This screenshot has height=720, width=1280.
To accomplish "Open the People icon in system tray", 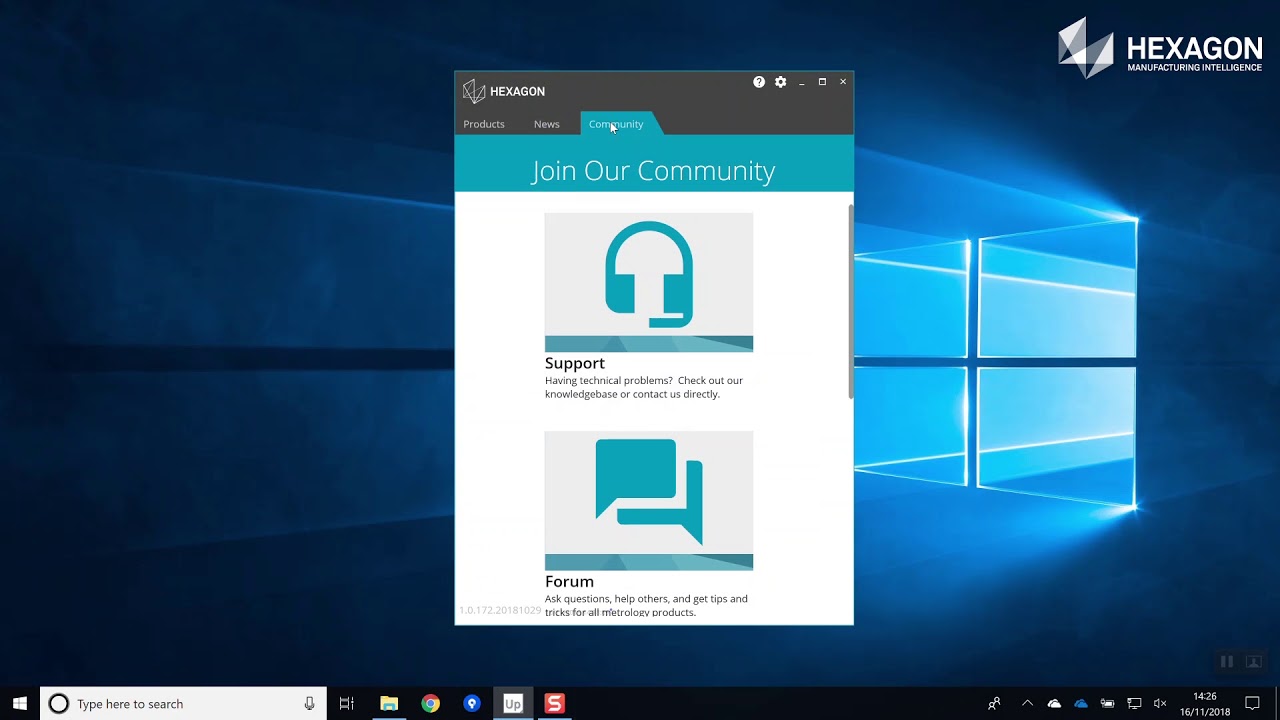I will click(994, 704).
